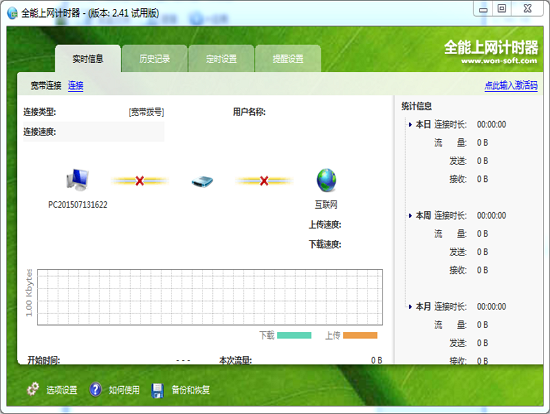The height and width of the screenshot is (414, 550).
Task: Click the red X between computer and modem
Action: coord(140,181)
